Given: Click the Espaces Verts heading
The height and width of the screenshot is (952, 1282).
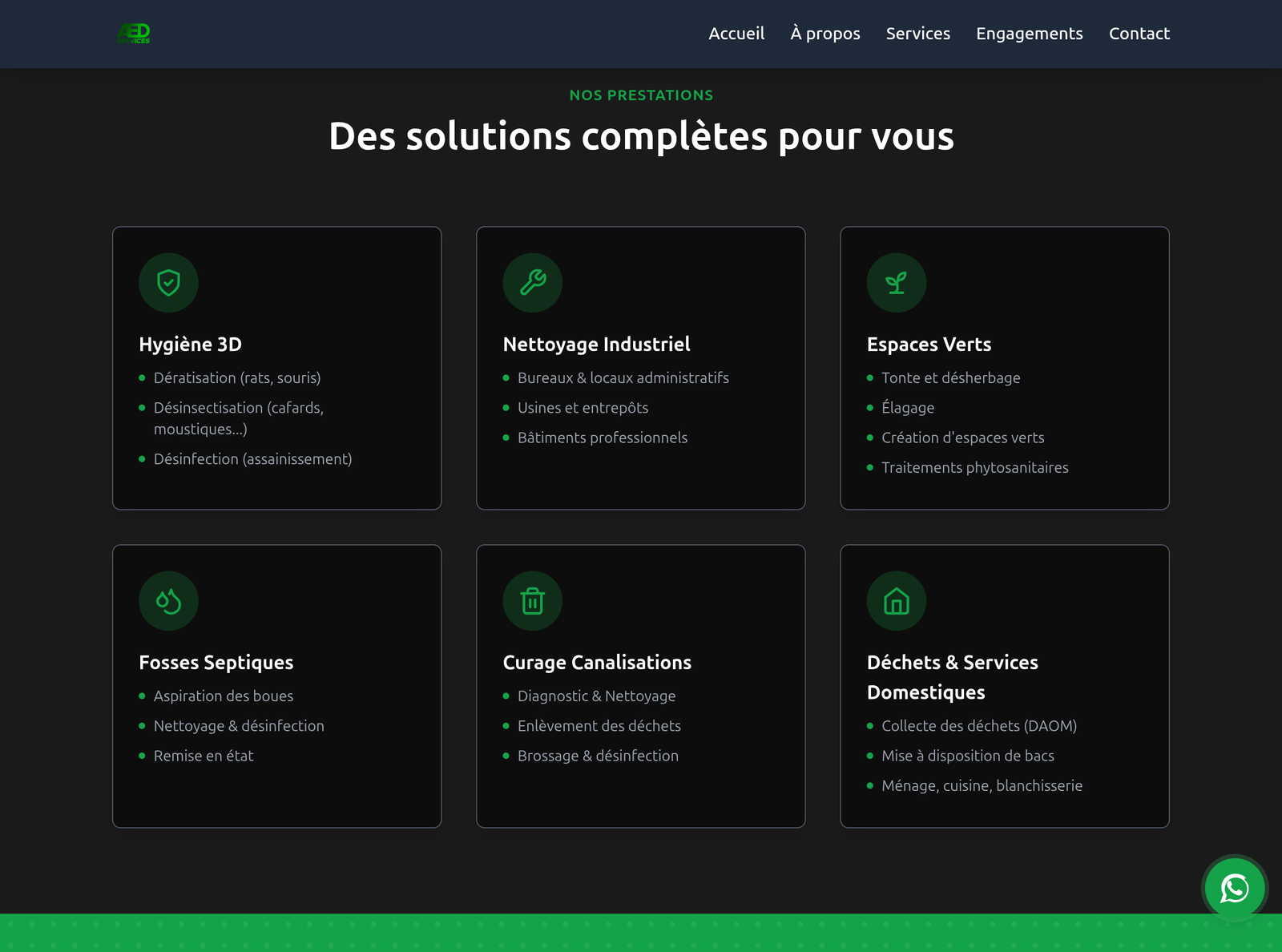Looking at the screenshot, I should 929,345.
